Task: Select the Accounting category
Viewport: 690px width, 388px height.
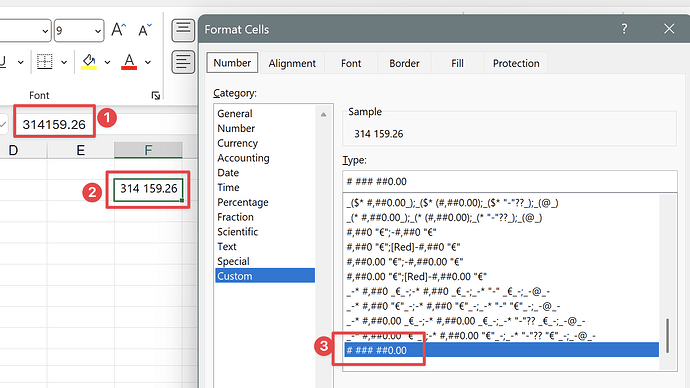Action: (x=265, y=158)
